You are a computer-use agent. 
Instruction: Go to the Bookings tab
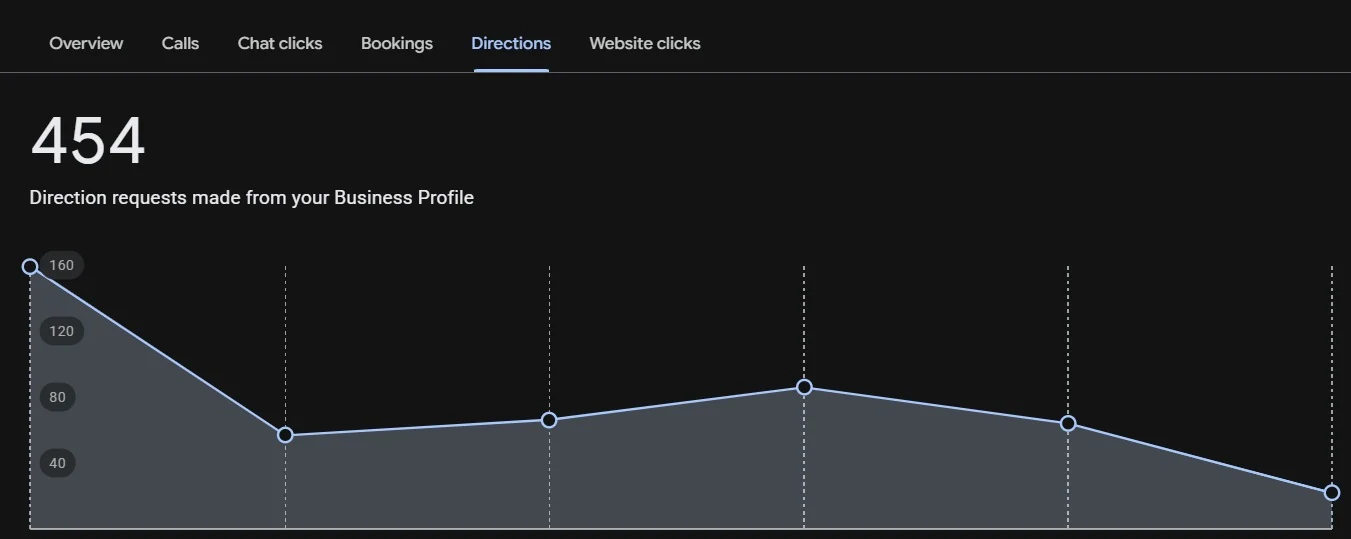[397, 43]
